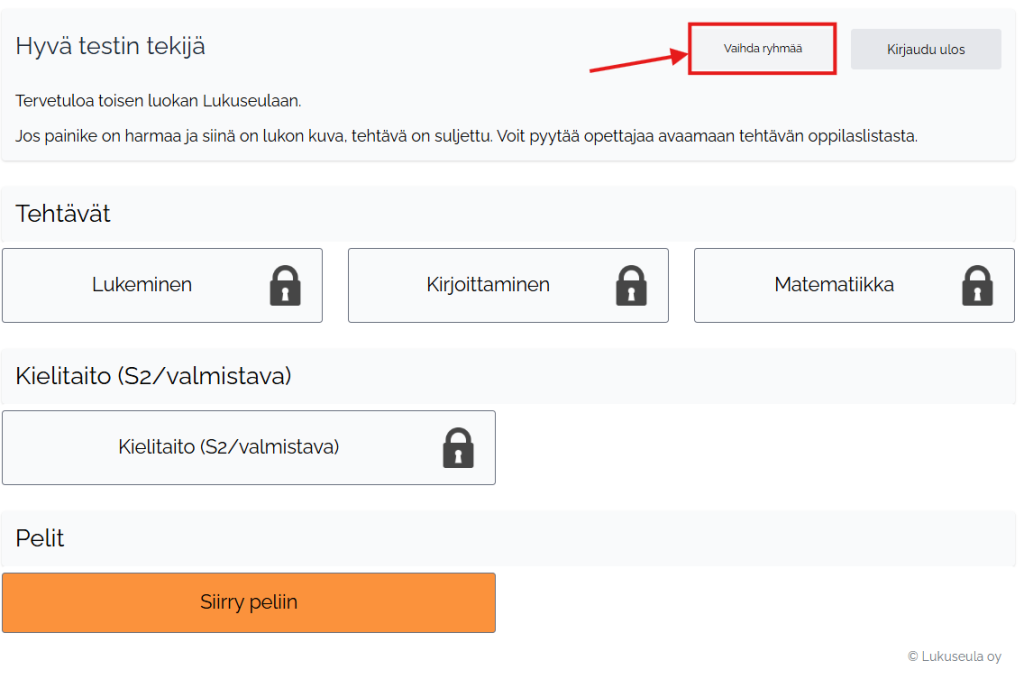Click the Hyvä testin tekijä heading
The width and height of the screenshot is (1024, 679).
[x=111, y=46]
